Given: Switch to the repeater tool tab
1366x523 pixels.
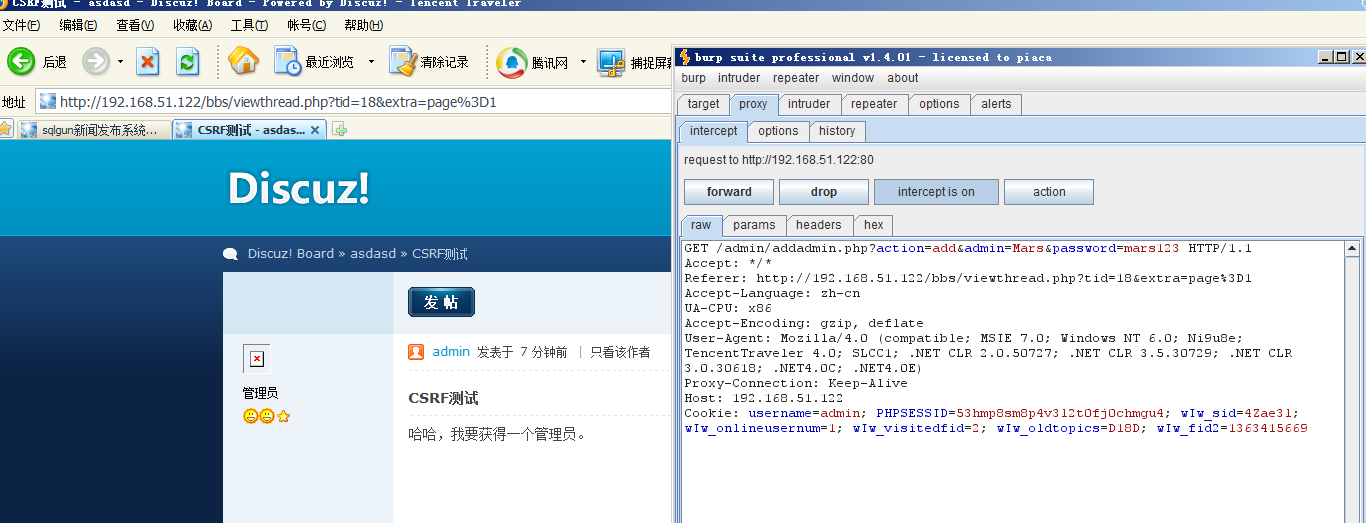Looking at the screenshot, I should [875, 104].
